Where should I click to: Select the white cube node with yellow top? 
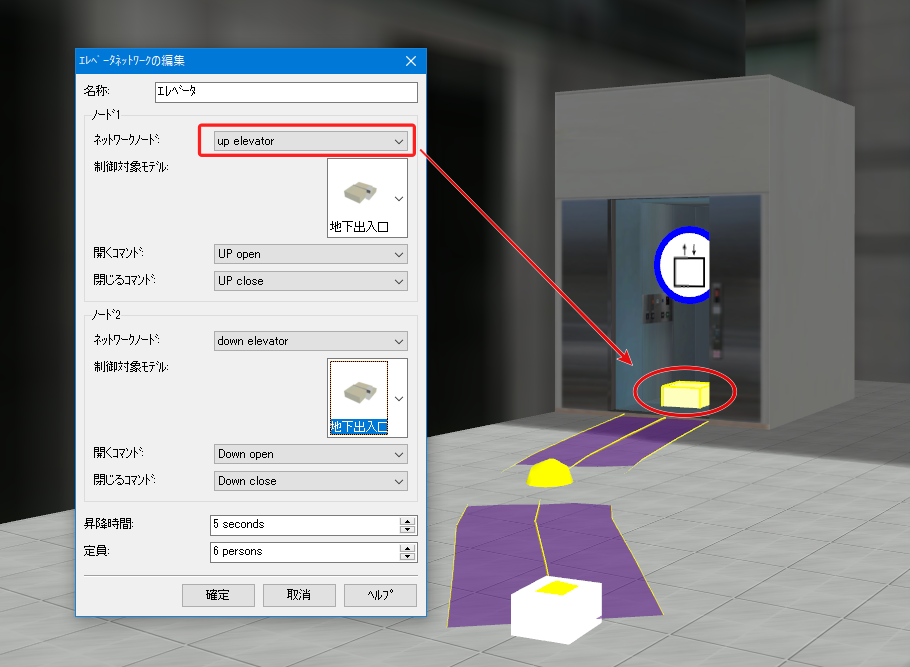coord(556,610)
